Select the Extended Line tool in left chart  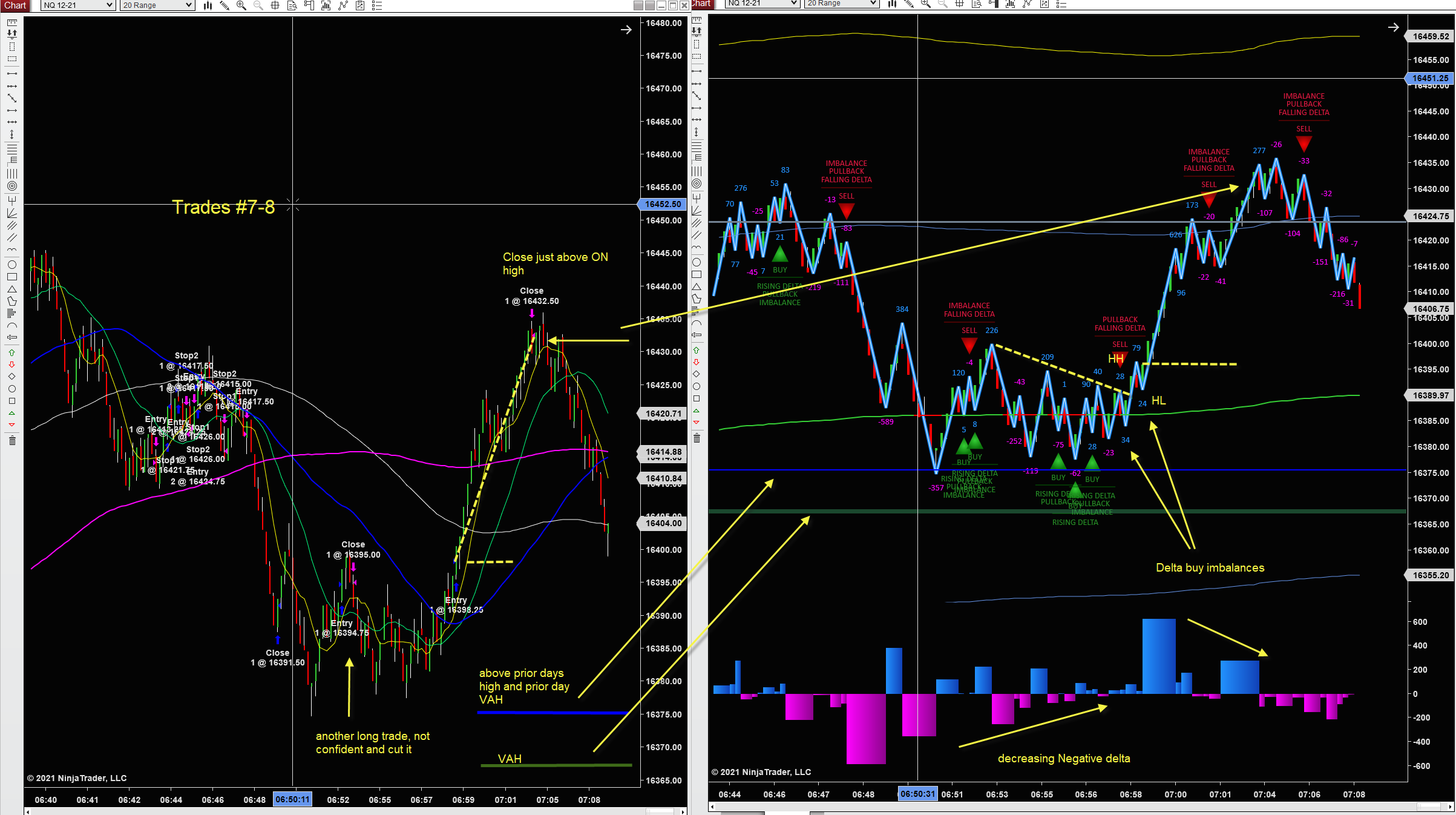click(11, 98)
